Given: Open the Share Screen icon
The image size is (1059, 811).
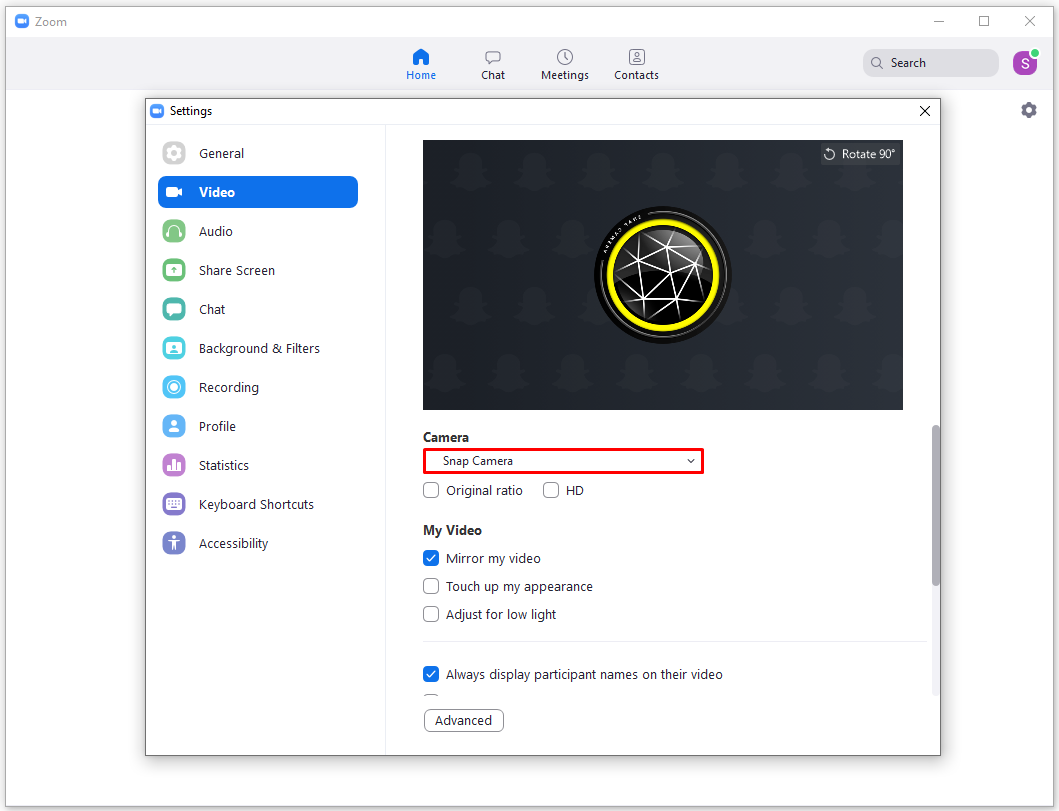Looking at the screenshot, I should click(x=174, y=271).
